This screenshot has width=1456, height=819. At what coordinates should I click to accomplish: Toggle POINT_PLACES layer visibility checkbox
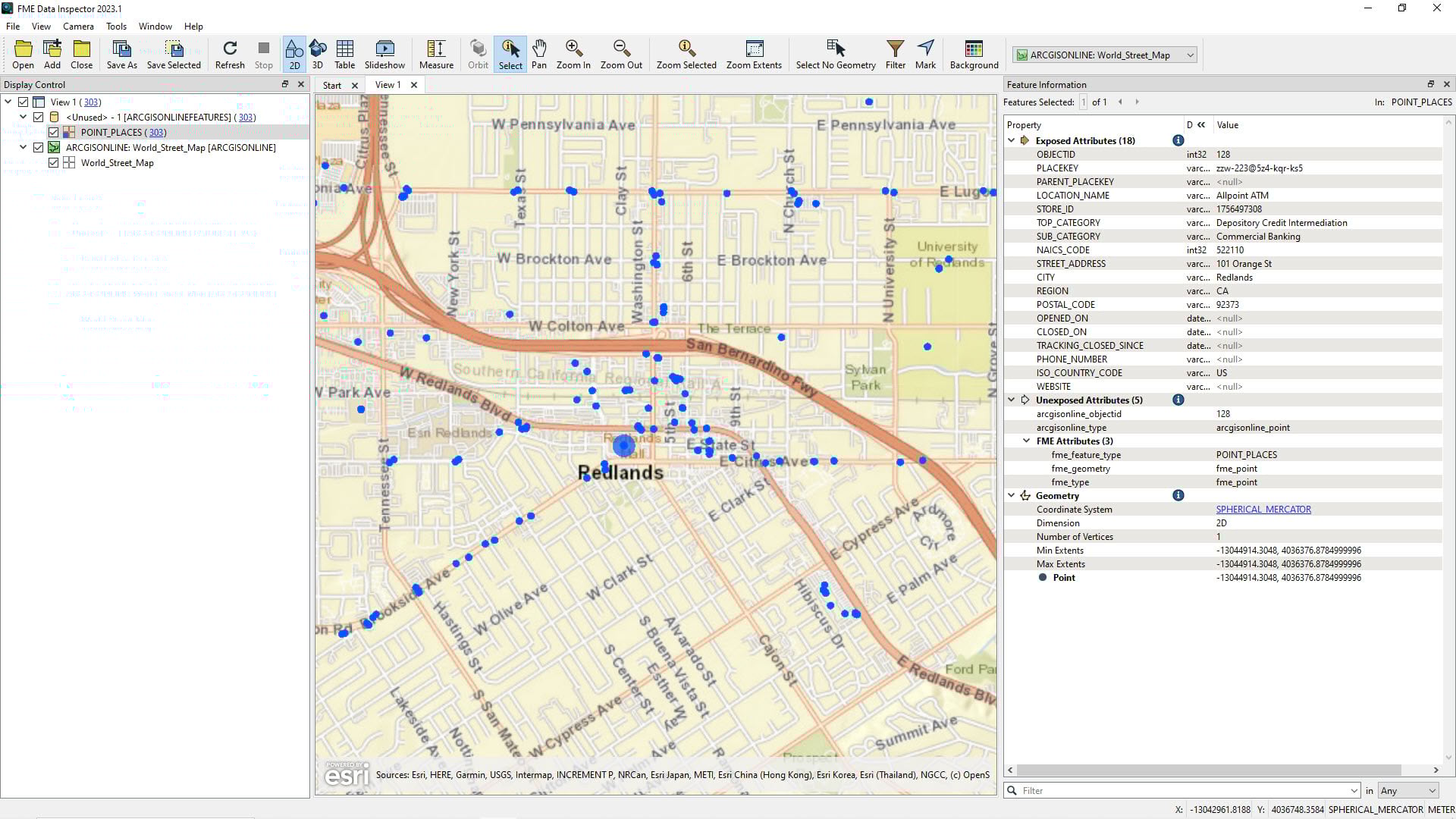click(x=54, y=132)
